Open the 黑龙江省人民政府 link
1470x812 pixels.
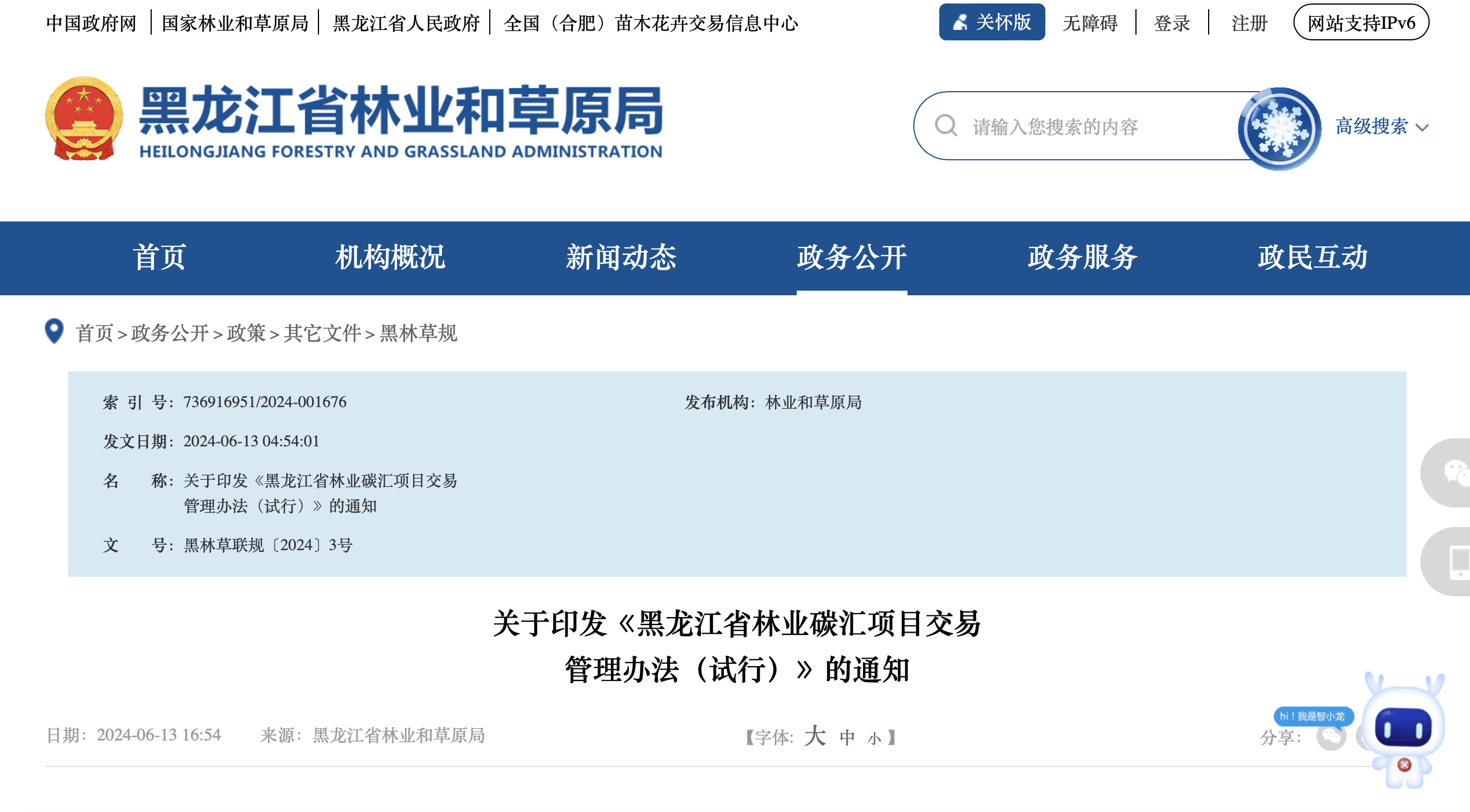[406, 23]
